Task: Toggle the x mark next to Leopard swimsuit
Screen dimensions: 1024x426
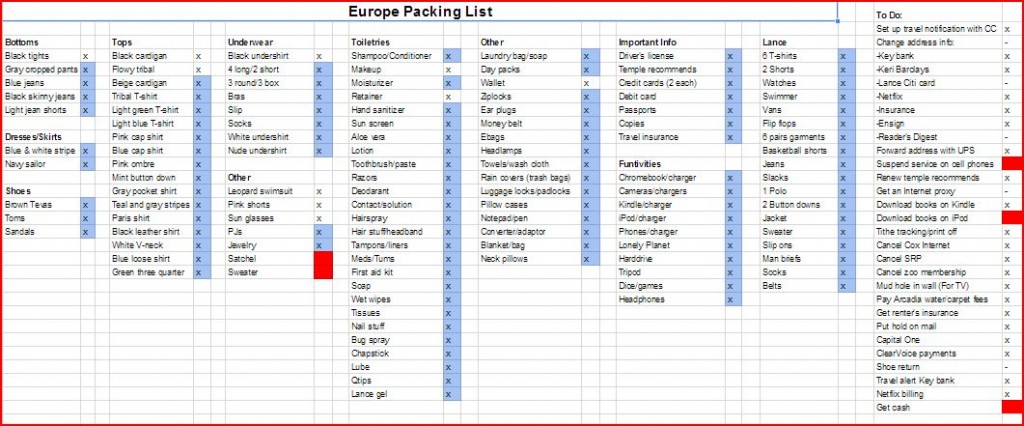Action: click(x=318, y=191)
